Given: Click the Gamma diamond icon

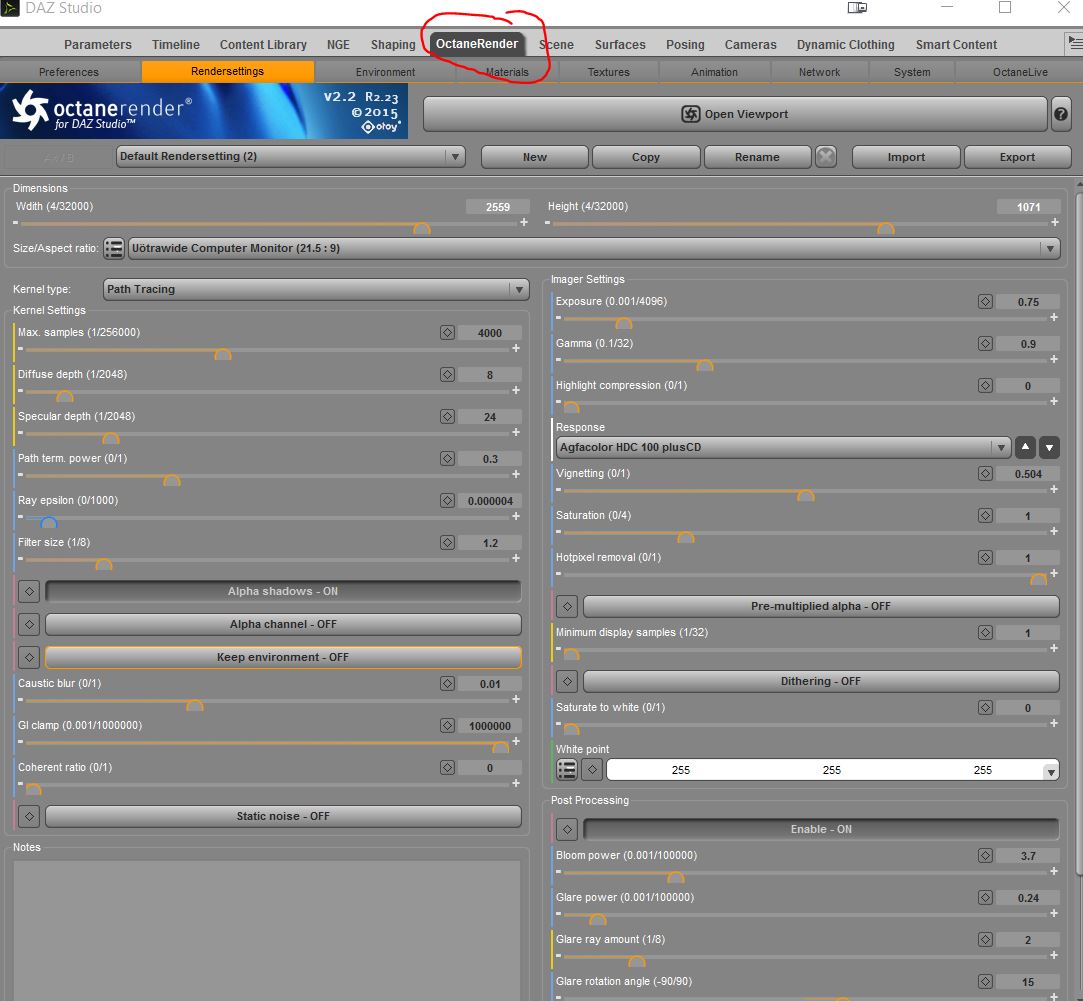Looking at the screenshot, I should (985, 343).
